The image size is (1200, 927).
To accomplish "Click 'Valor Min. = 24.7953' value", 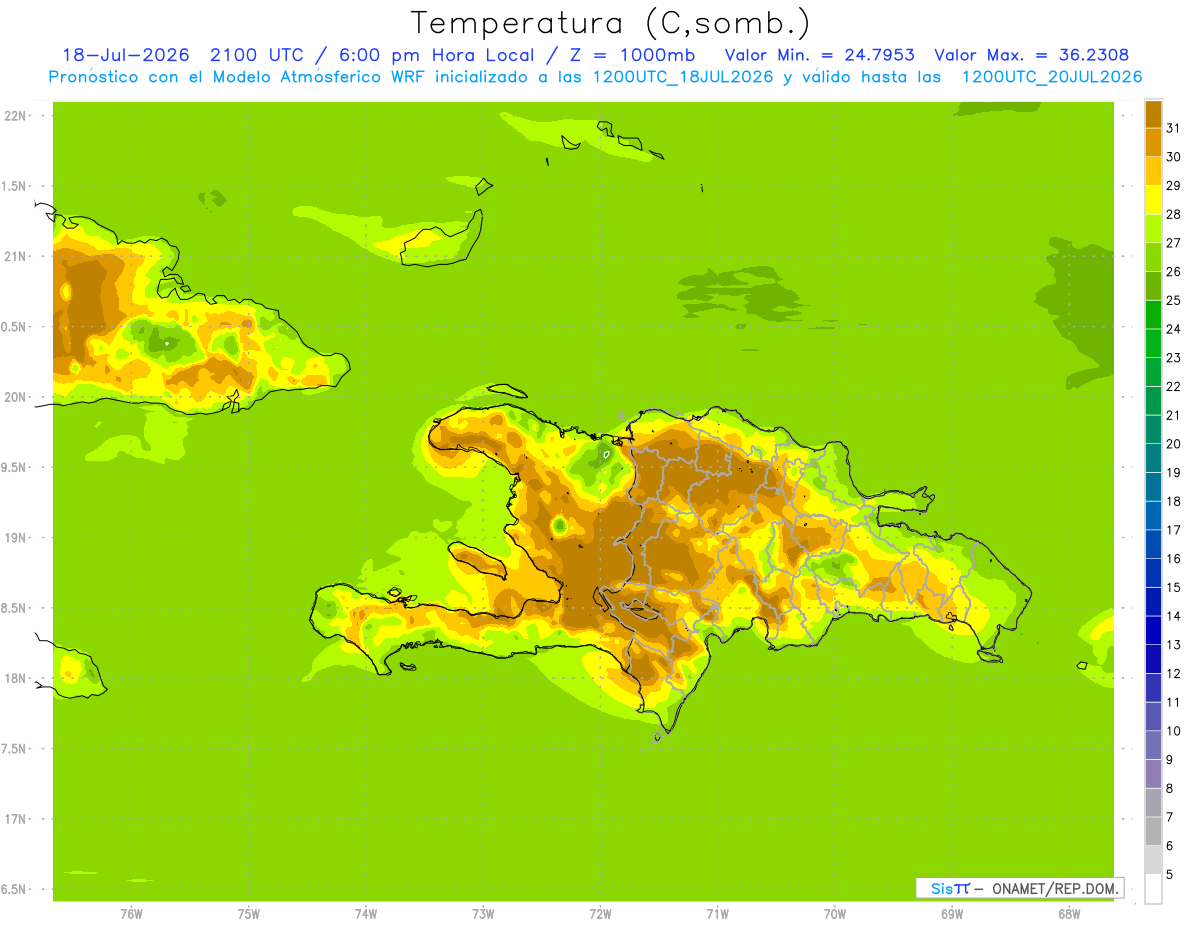I will (x=819, y=55).
